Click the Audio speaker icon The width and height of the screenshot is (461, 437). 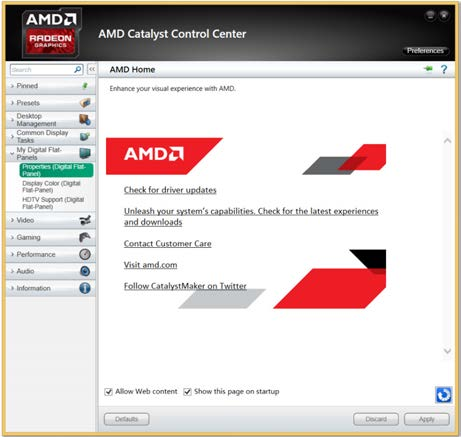(x=85, y=271)
